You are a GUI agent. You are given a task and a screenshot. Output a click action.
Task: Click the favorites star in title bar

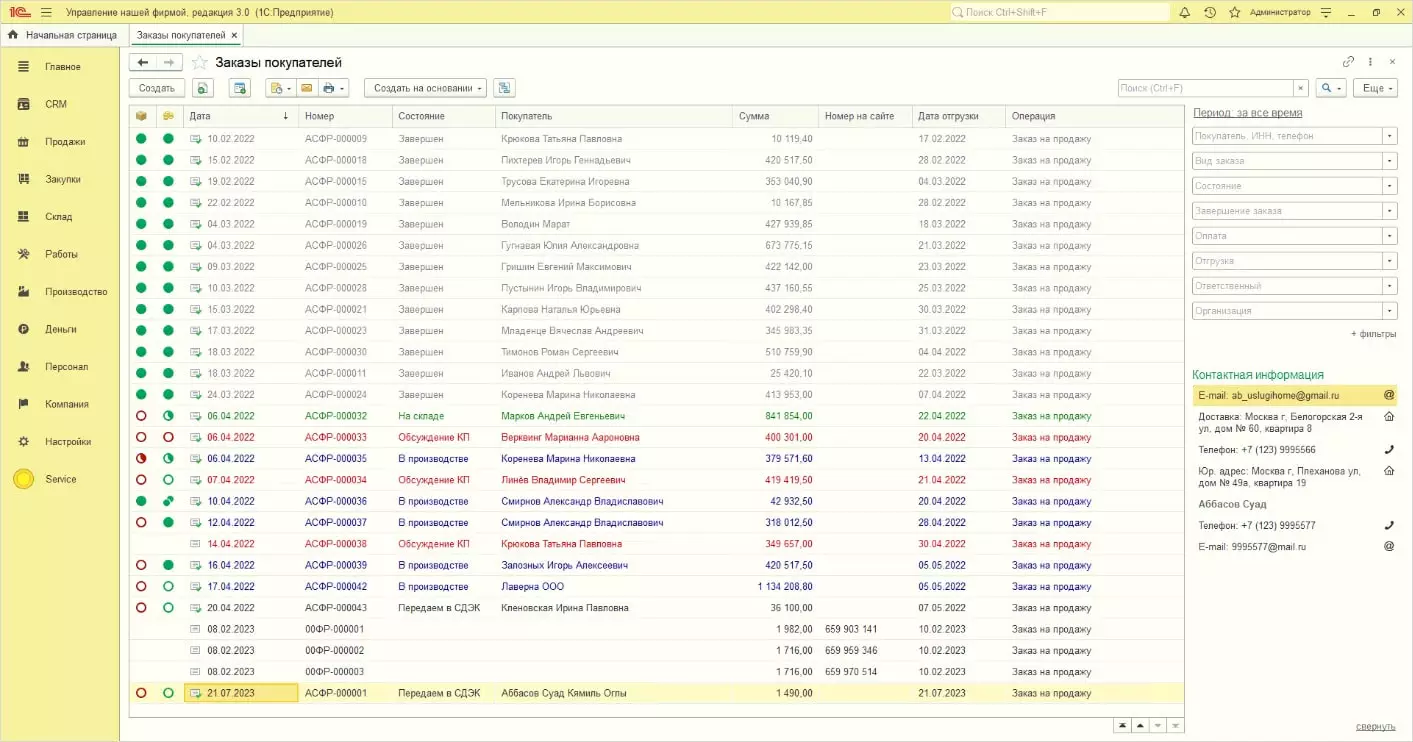click(1235, 13)
